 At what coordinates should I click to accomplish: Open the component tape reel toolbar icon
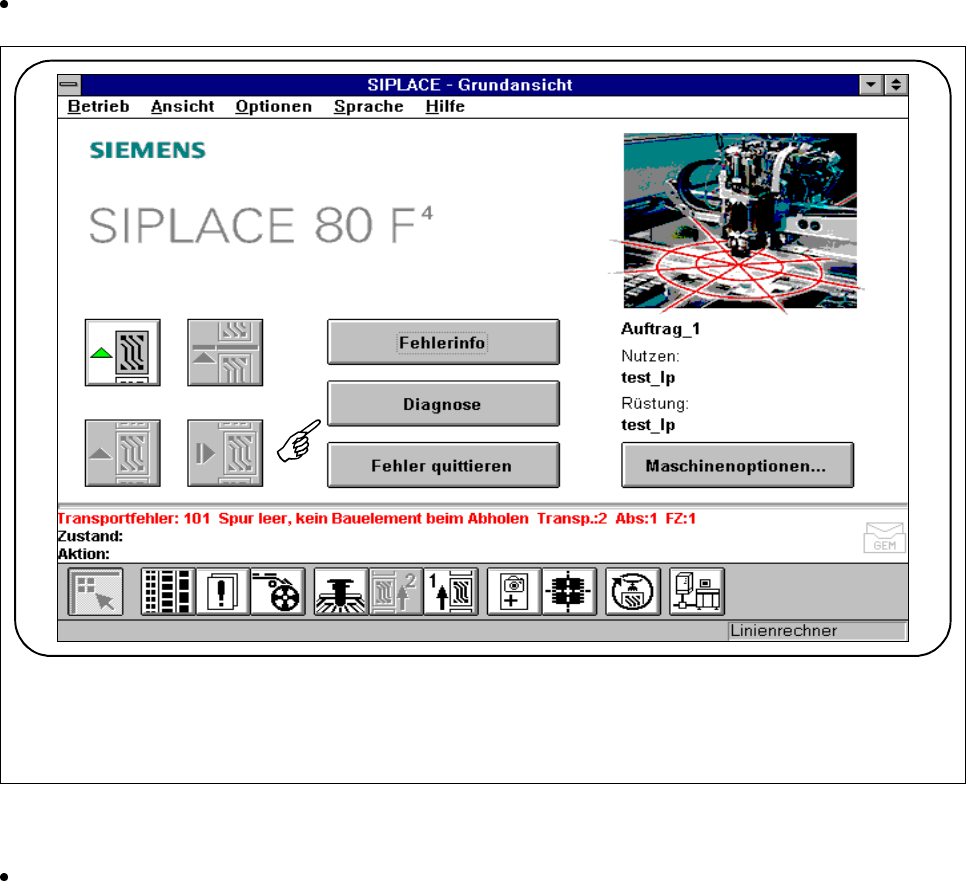(x=278, y=592)
